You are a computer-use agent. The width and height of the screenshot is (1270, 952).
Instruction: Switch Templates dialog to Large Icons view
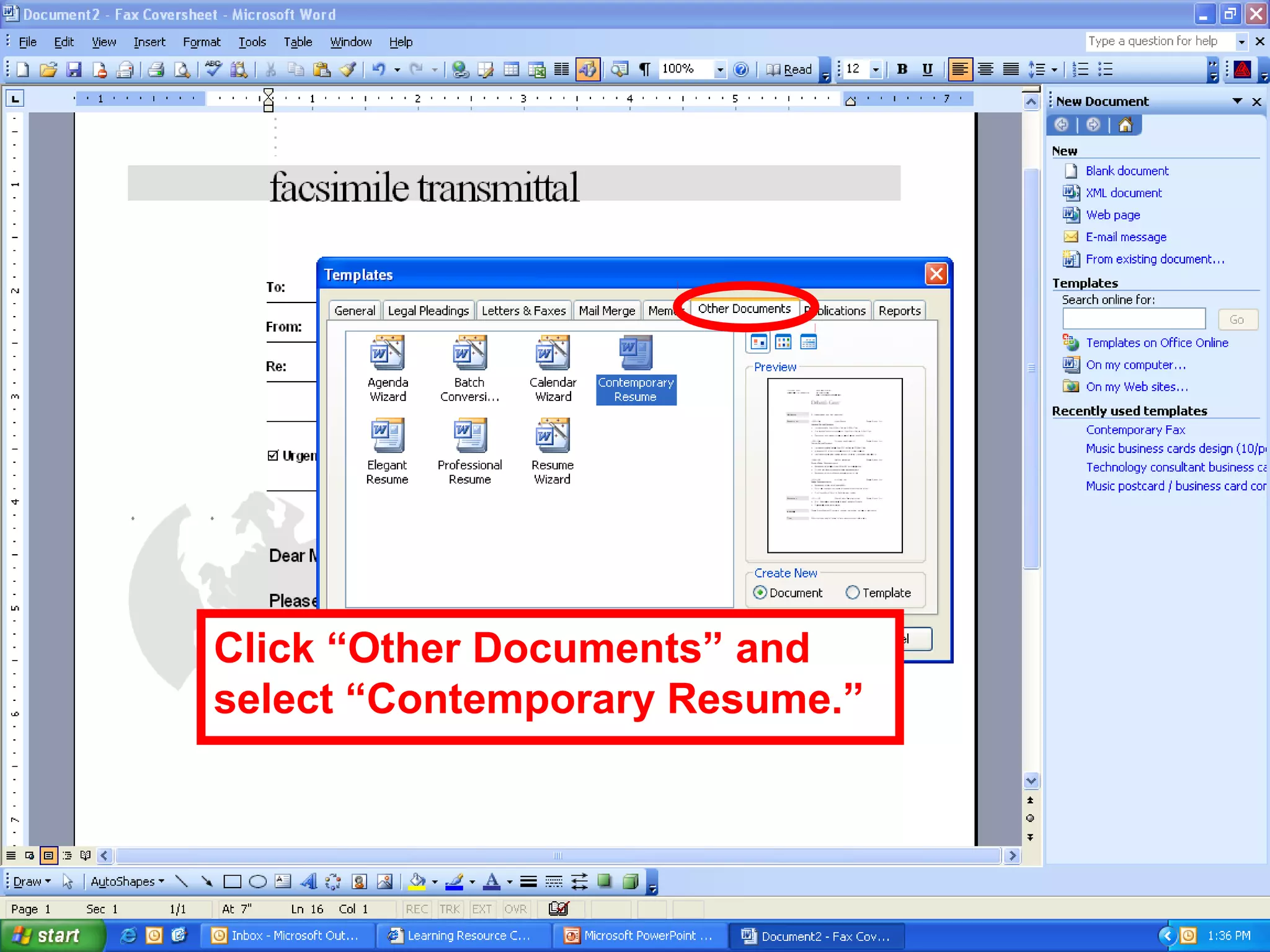tap(758, 342)
